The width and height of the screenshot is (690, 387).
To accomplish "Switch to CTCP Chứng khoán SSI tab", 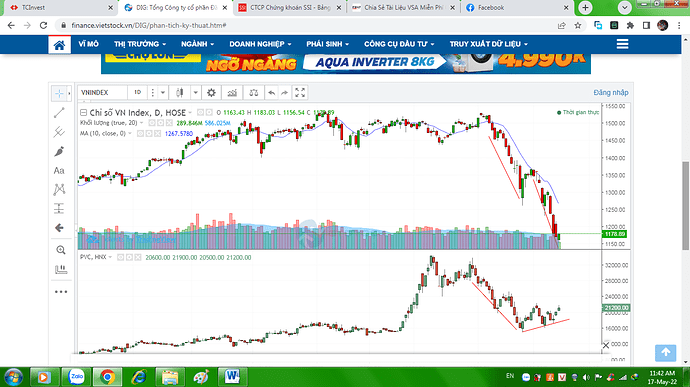I will (290, 7).
